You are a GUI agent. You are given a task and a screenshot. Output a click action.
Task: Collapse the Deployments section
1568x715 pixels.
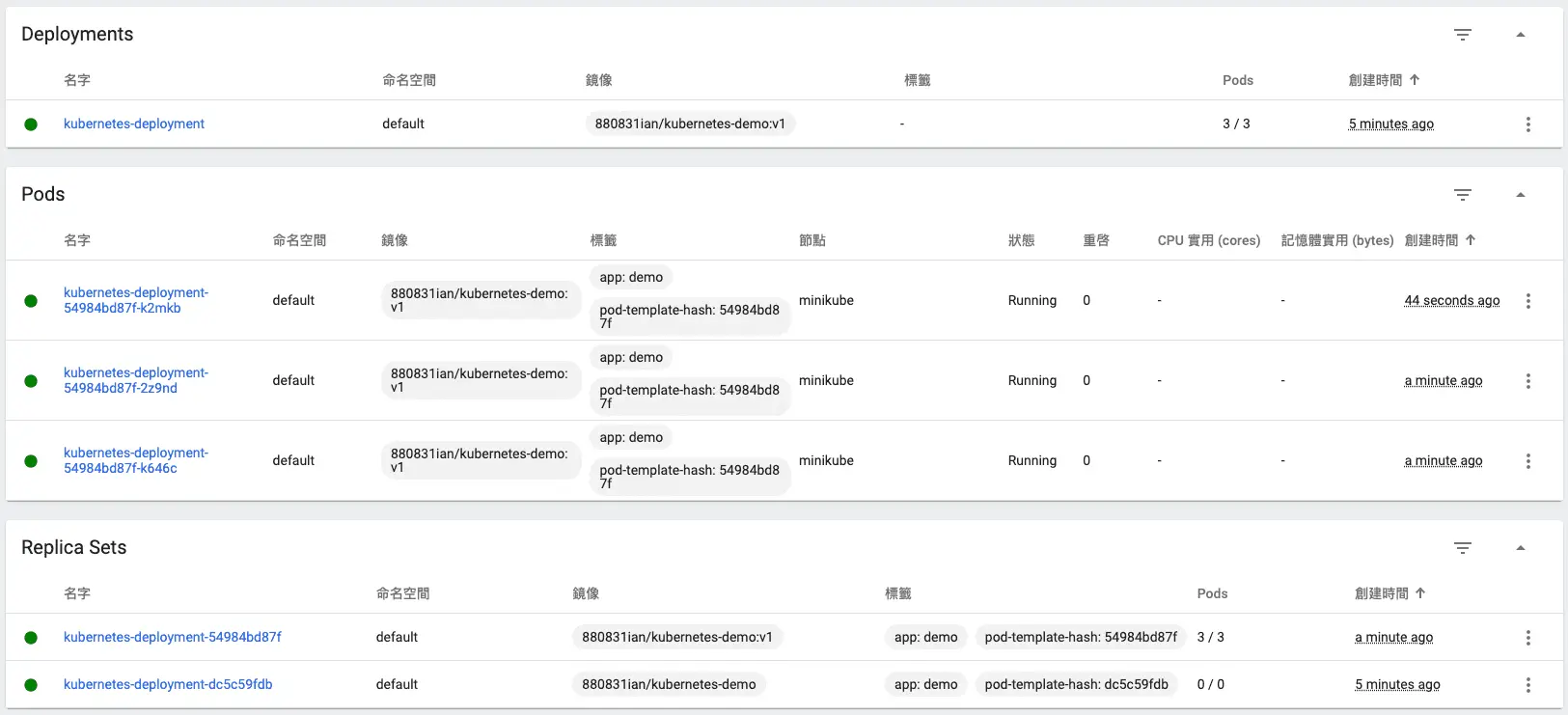click(x=1521, y=35)
